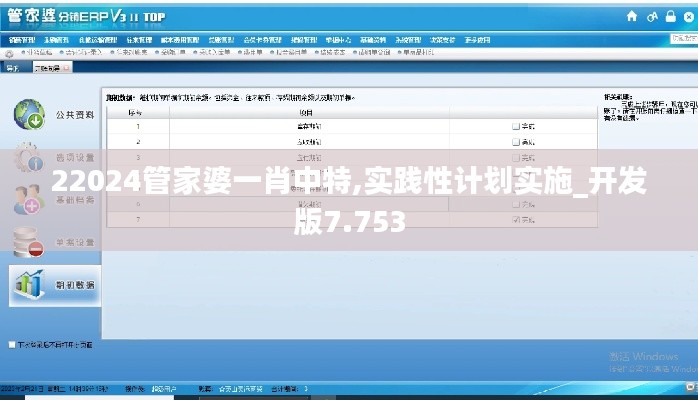Open the 基础资料 menu
Image resolution: width=698 pixels, height=400 pixels.
(373, 40)
